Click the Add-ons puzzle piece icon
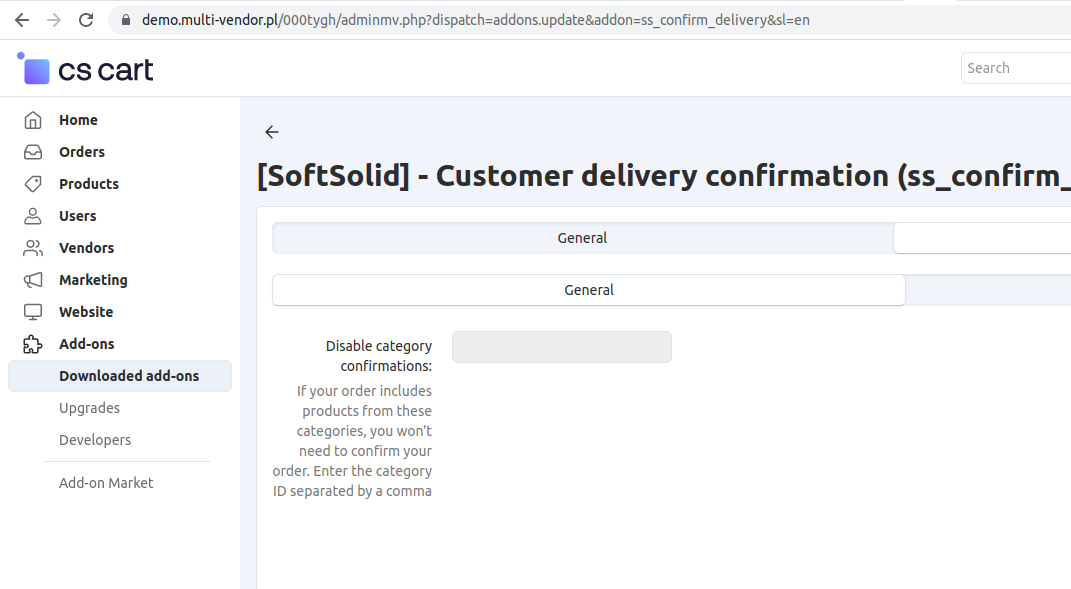1071x589 pixels. coord(33,344)
